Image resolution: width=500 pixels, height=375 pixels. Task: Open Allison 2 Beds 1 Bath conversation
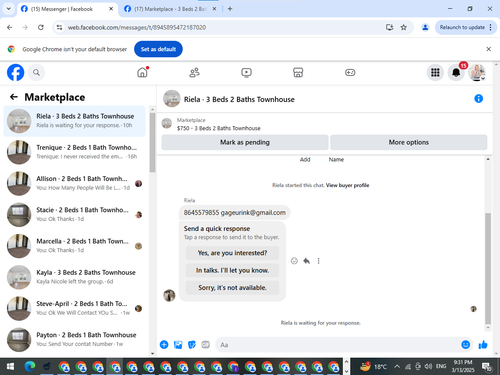75,183
